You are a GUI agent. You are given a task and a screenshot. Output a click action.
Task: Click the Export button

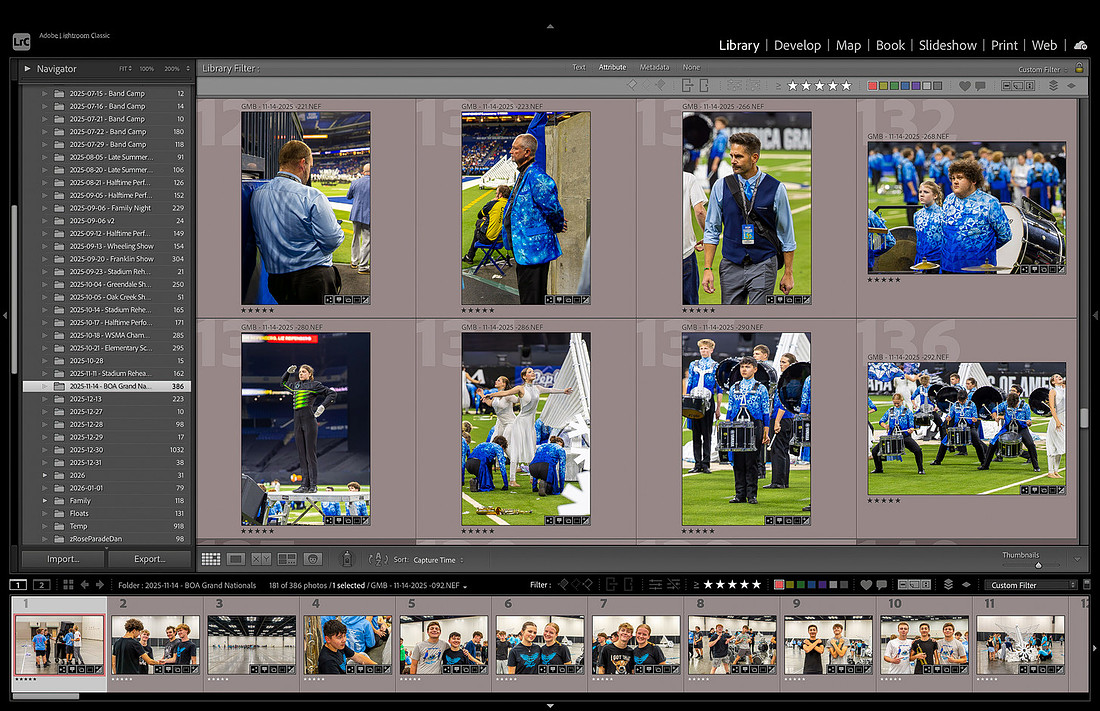click(149, 559)
